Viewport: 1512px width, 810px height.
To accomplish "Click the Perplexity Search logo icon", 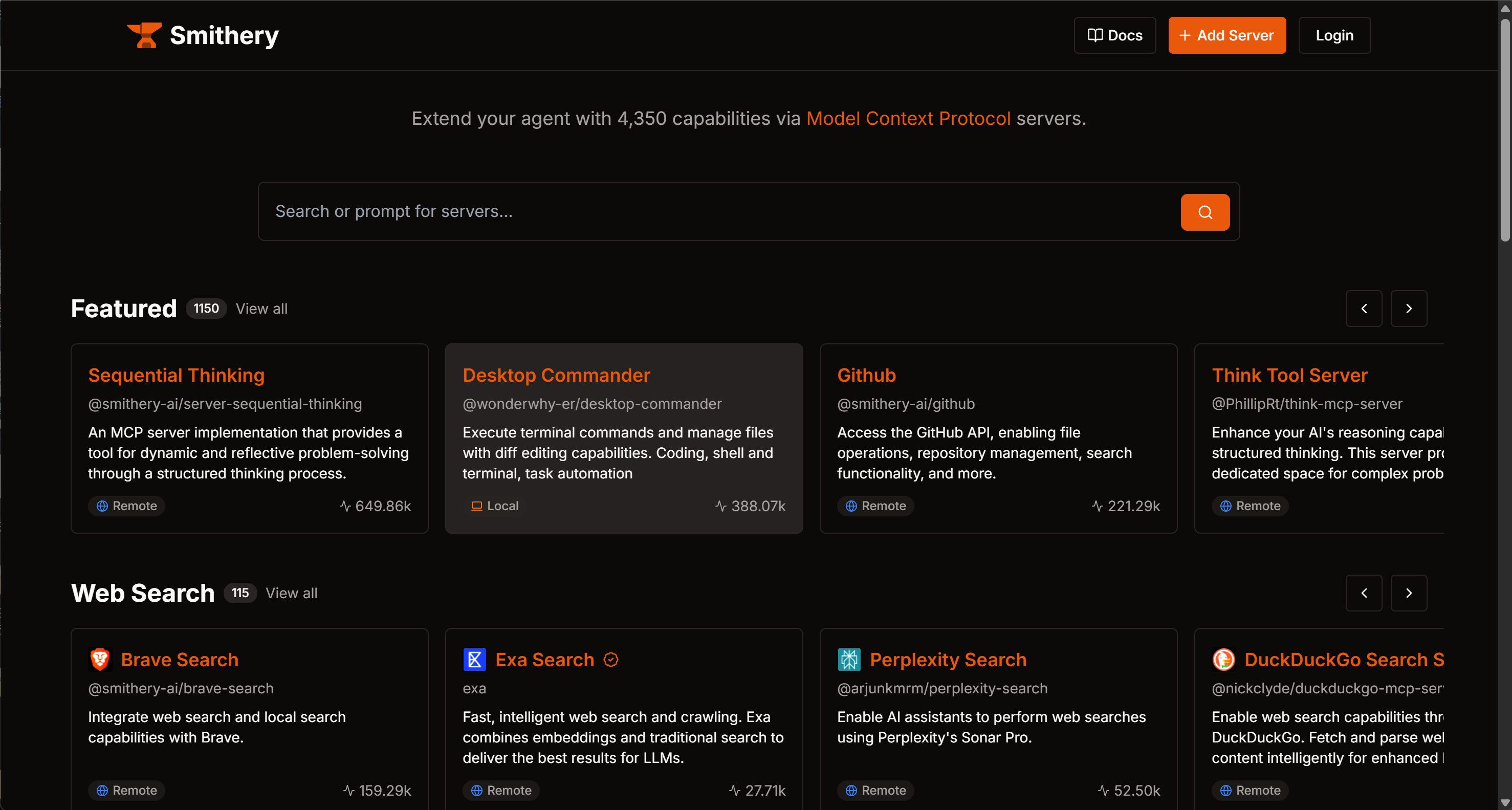I will tap(849, 659).
